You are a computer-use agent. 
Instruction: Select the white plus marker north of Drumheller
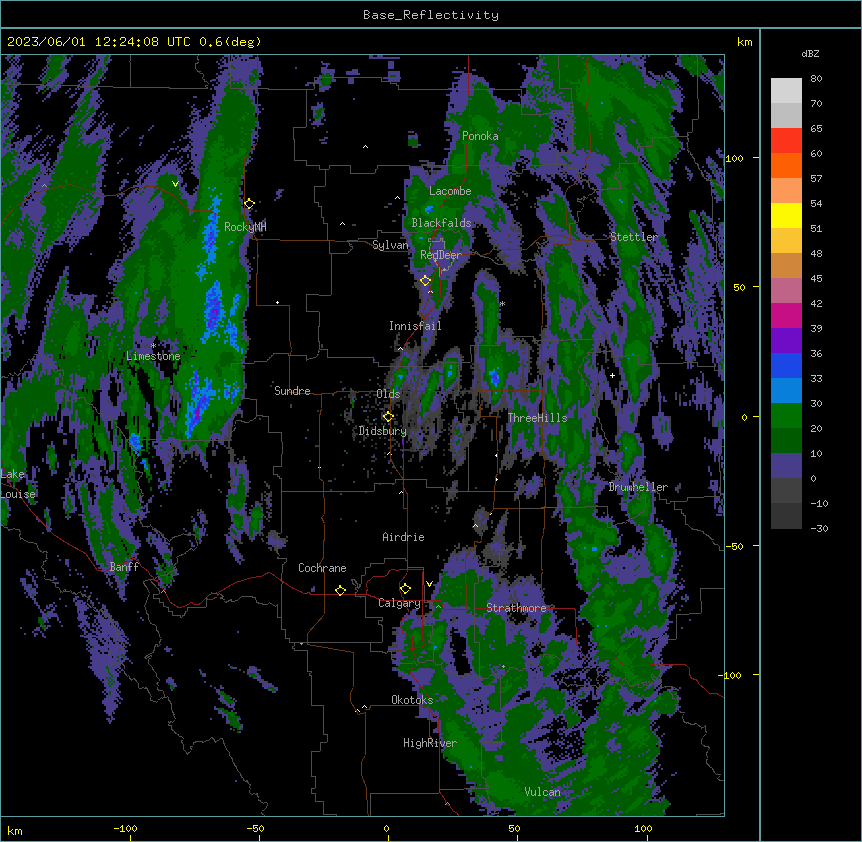tap(612, 375)
